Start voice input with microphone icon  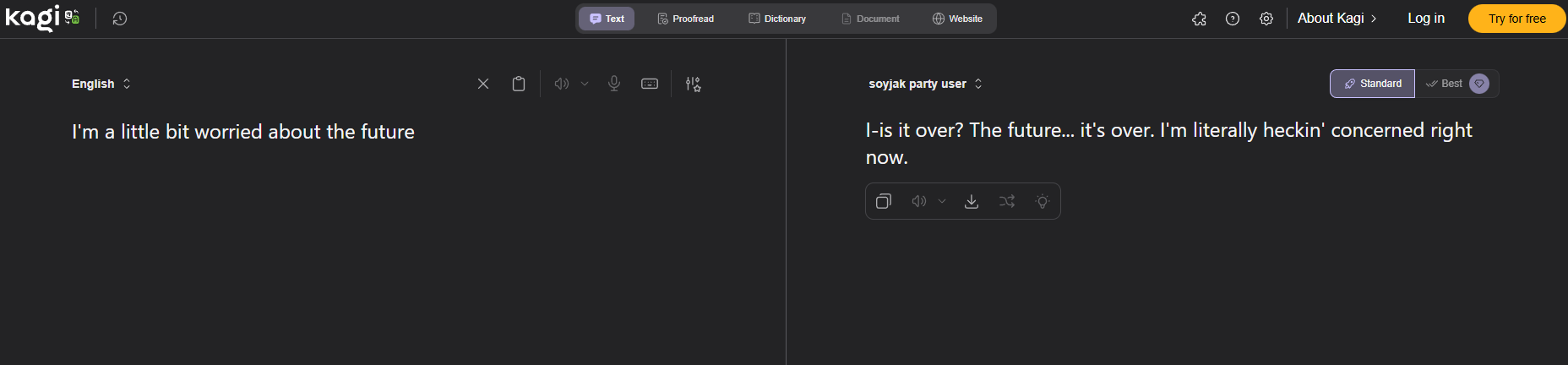(614, 84)
